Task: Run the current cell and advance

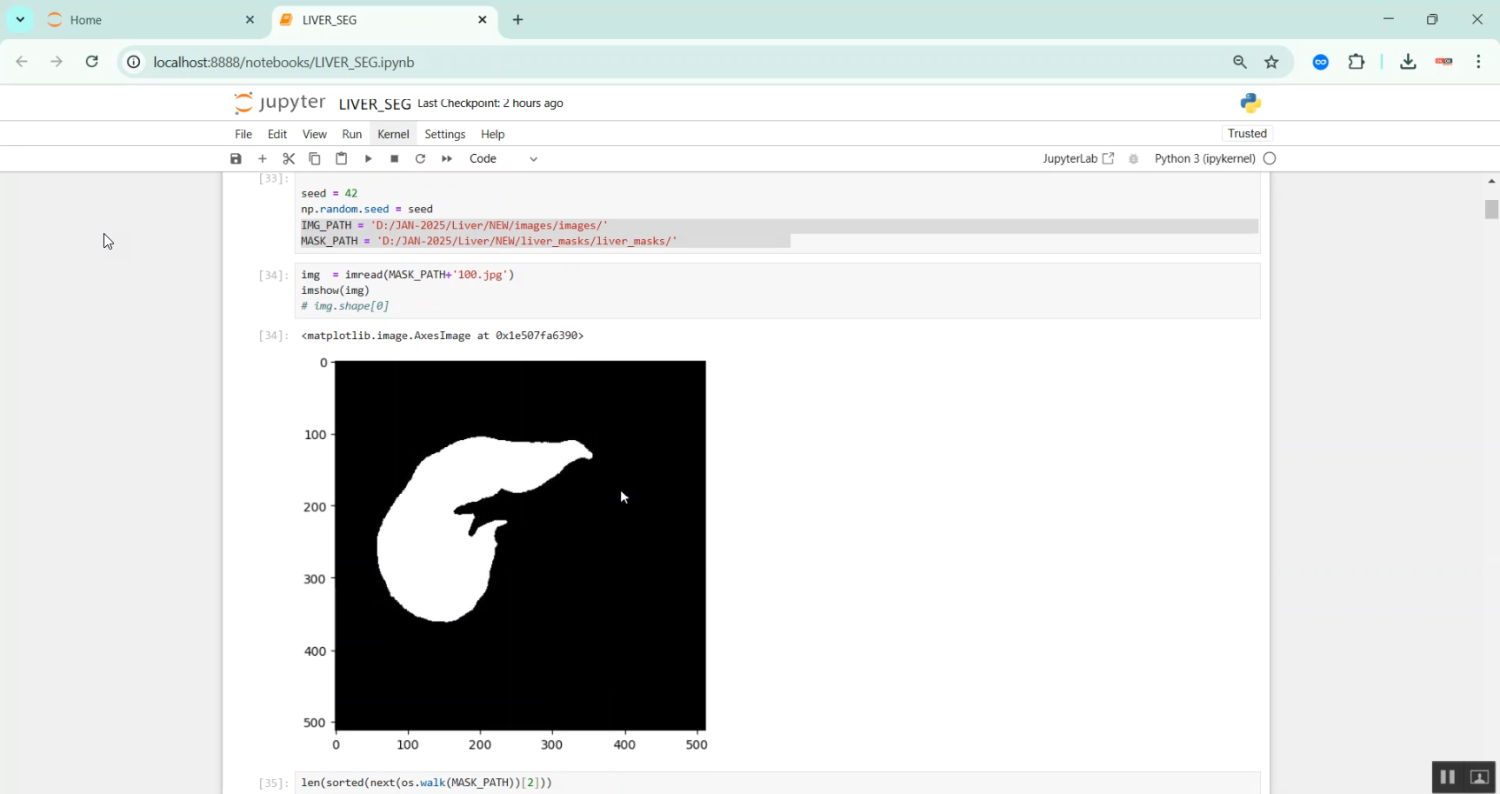Action: [368, 159]
